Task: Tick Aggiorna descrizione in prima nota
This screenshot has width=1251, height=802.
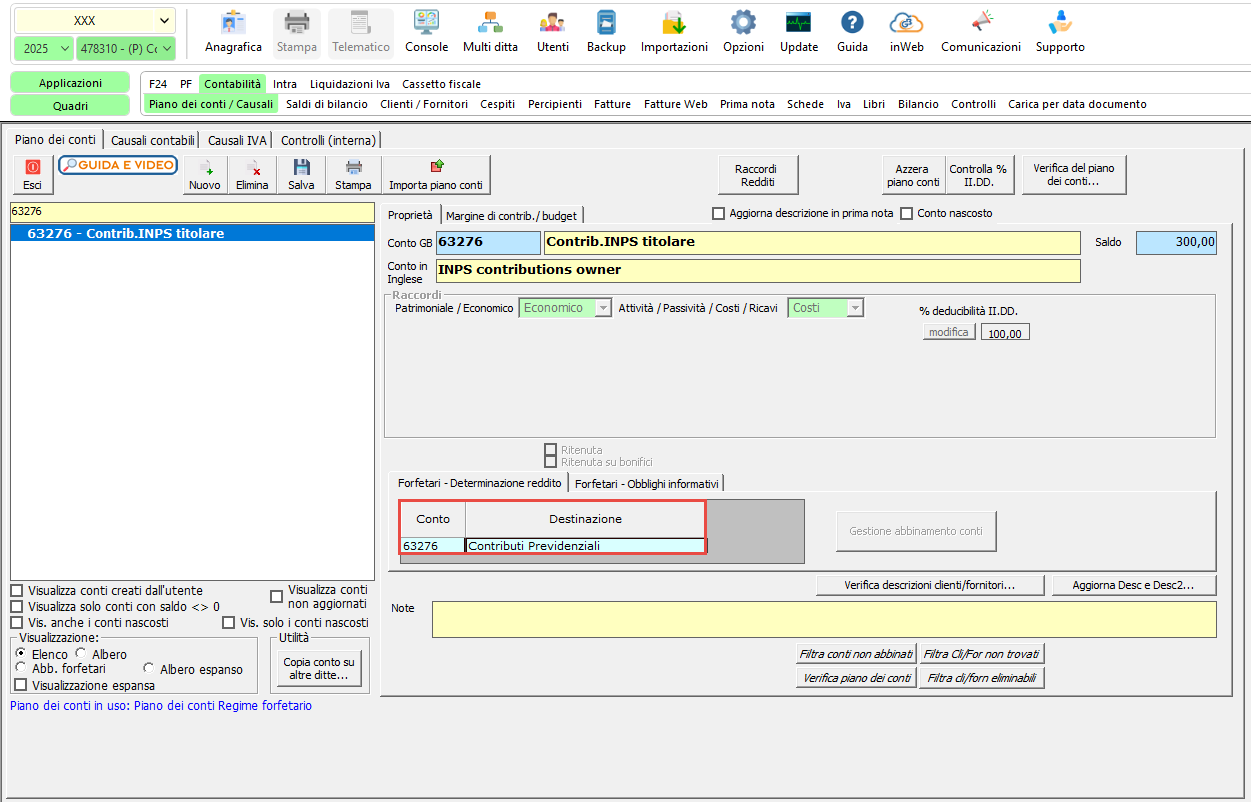Action: [718, 213]
